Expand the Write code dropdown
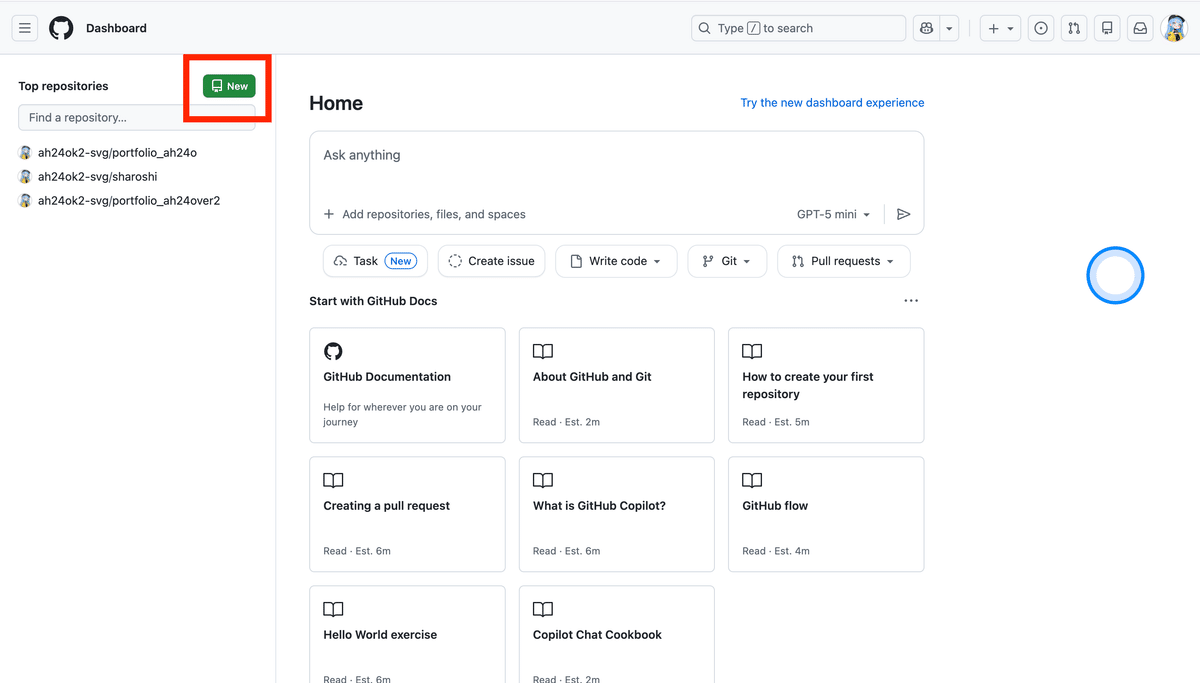 616,261
